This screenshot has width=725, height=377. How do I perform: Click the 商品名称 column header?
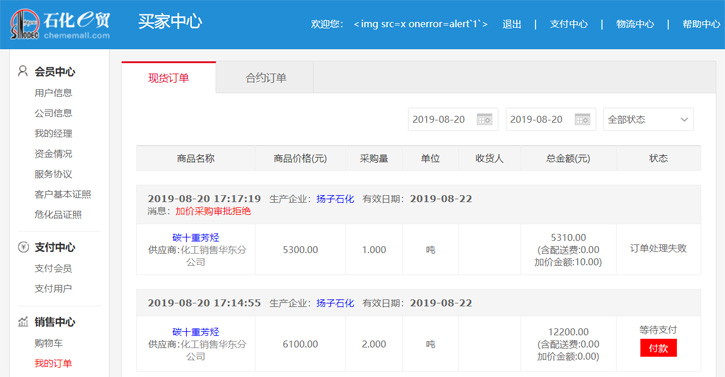coord(196,159)
